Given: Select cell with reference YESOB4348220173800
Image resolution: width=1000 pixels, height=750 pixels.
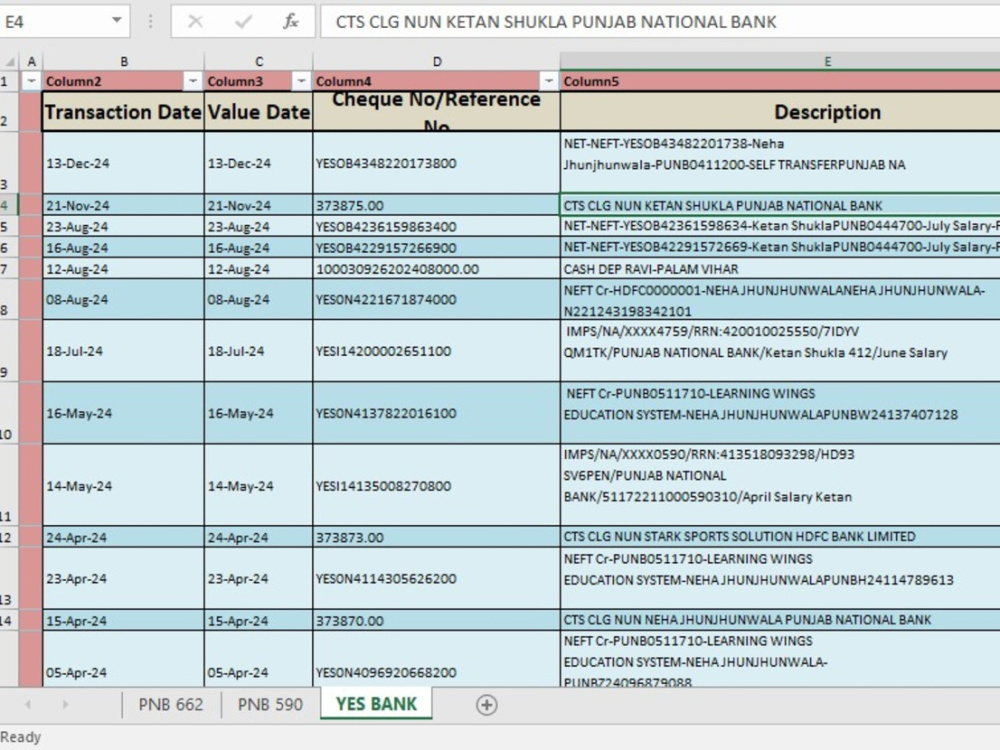Looking at the screenshot, I should click(x=437, y=163).
